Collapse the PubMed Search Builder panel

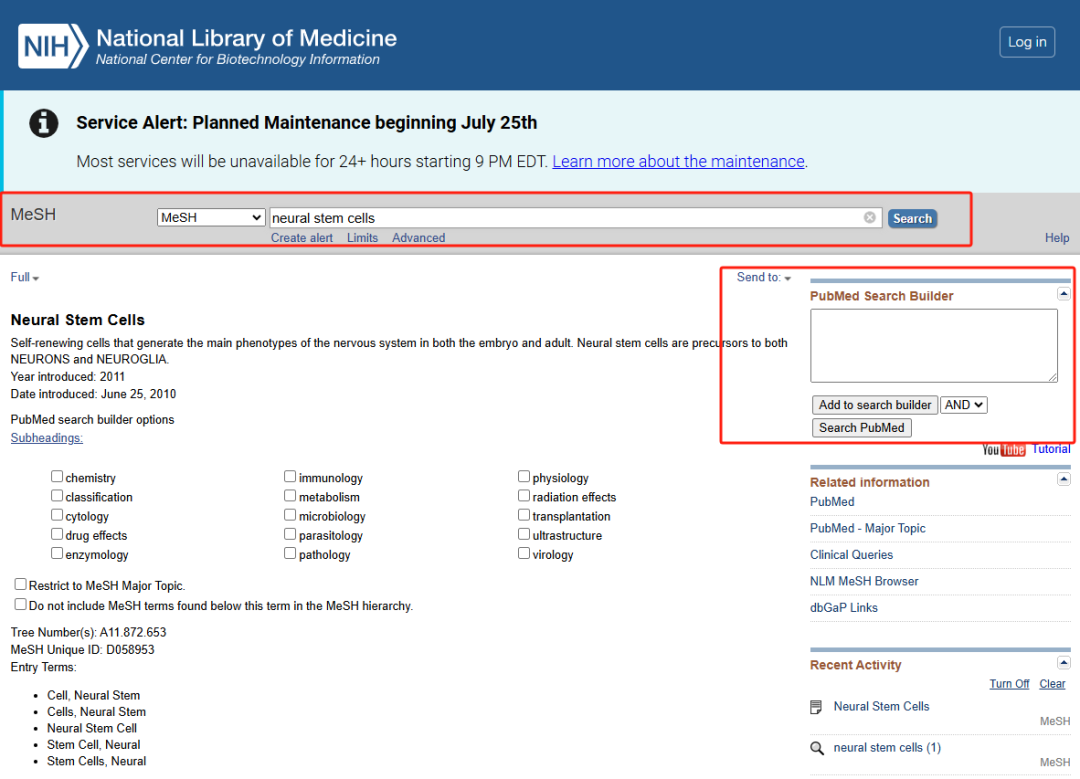tap(1063, 294)
